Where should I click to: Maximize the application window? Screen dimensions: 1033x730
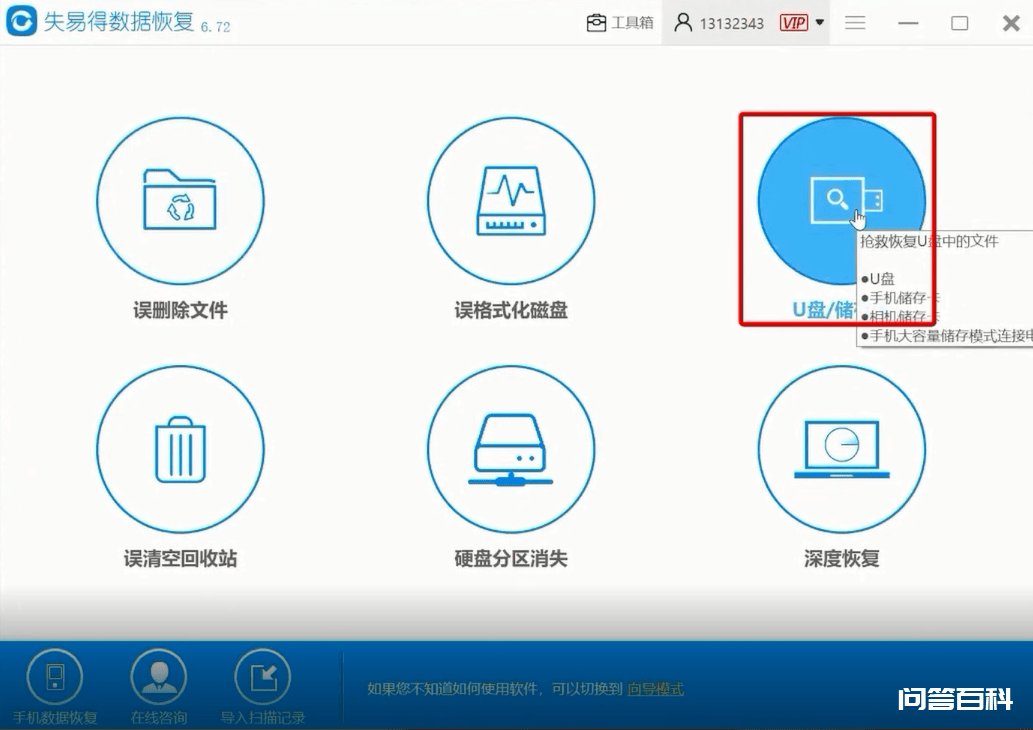tap(959, 23)
